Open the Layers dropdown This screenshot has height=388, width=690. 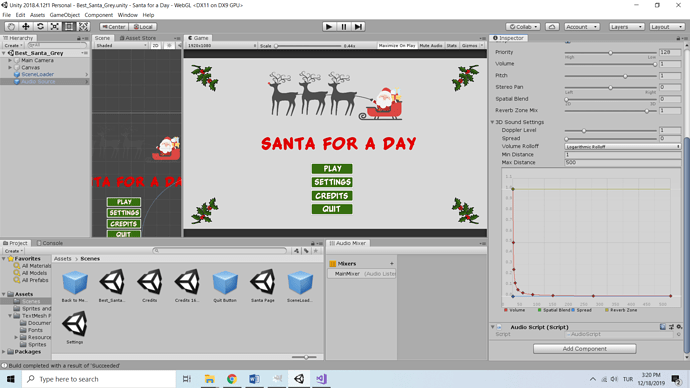click(626, 27)
